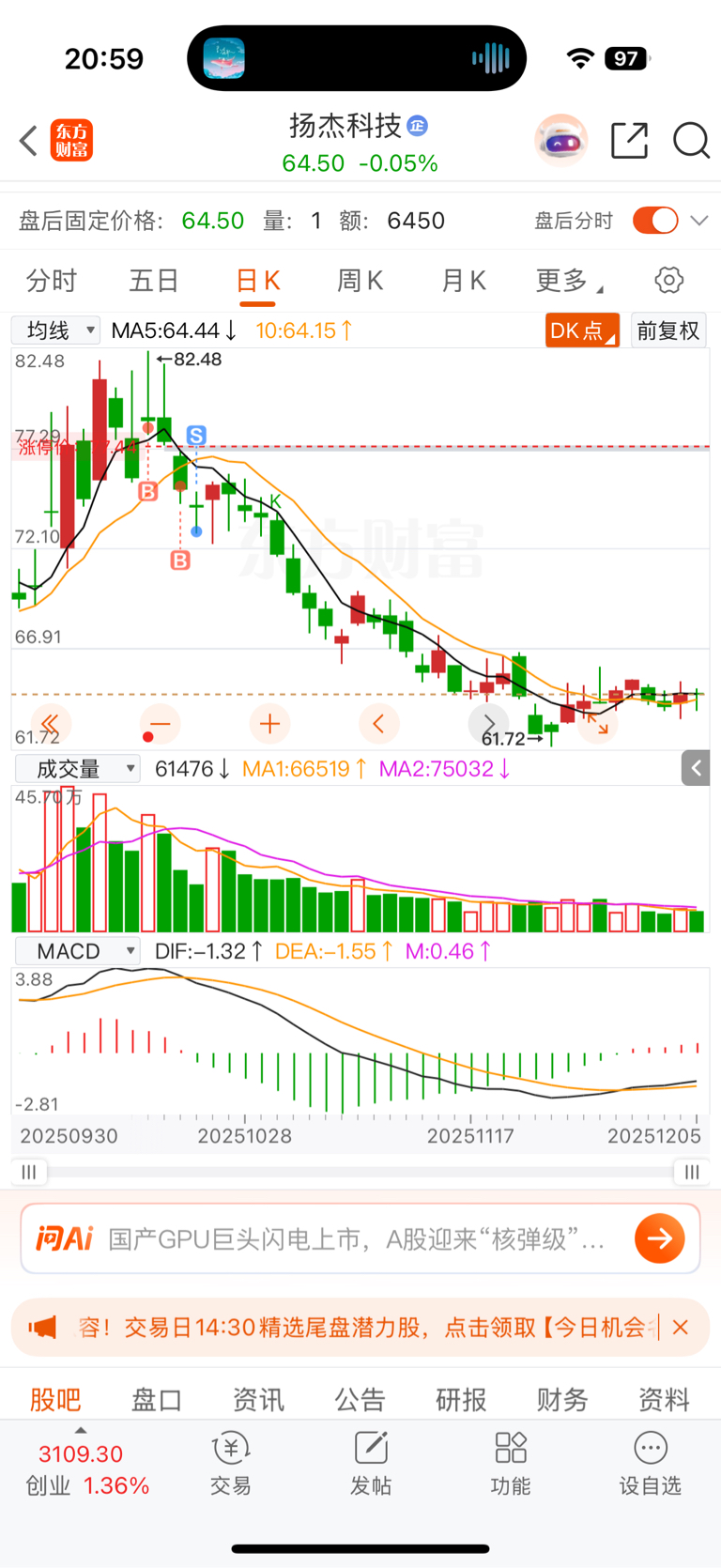The image size is (721, 1568).
Task: Tap the megaphone announcement icon
Action: click(x=42, y=1327)
